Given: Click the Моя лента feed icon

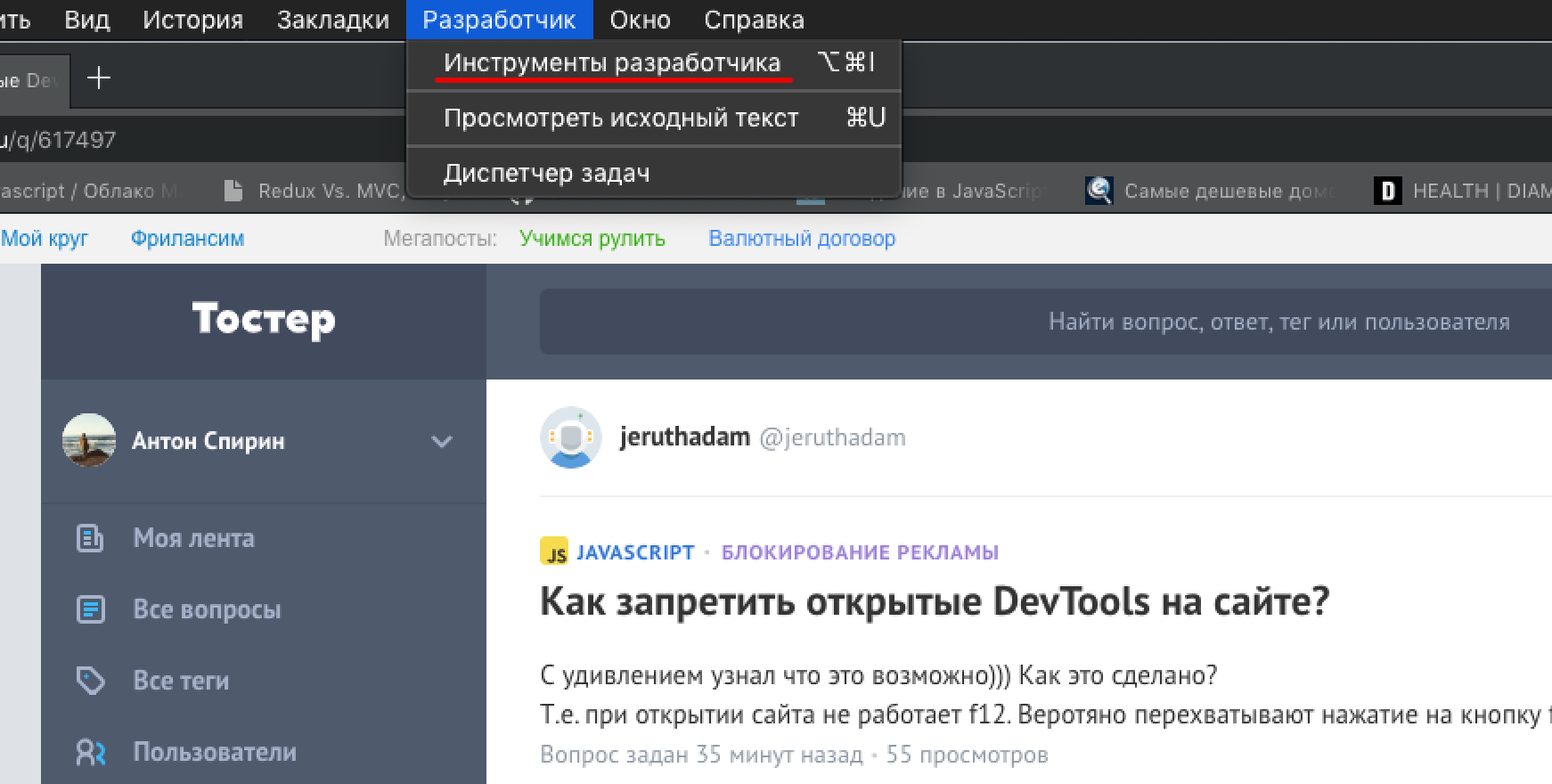Looking at the screenshot, I should tap(90, 538).
